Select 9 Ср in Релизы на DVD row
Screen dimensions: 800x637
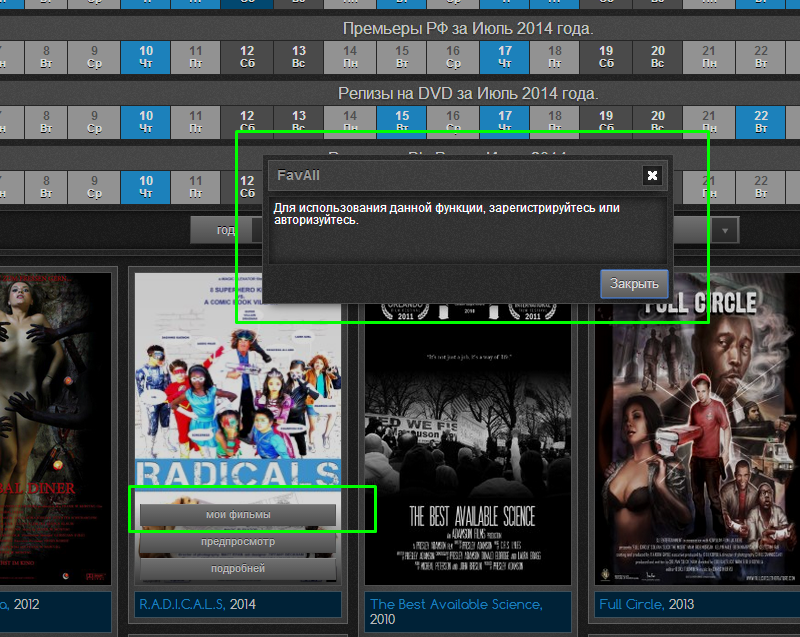(x=94, y=122)
